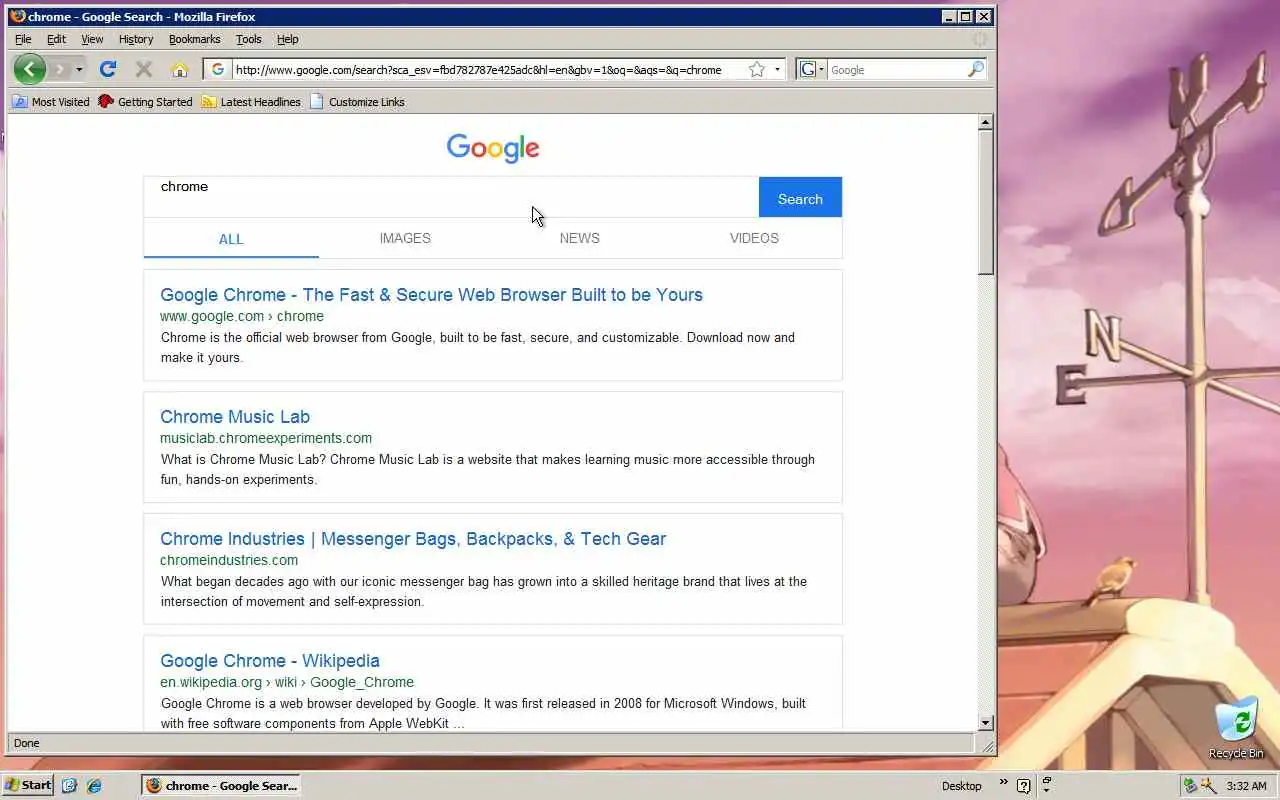Switch to the NEWS results tab
This screenshot has height=800, width=1280.
click(580, 238)
